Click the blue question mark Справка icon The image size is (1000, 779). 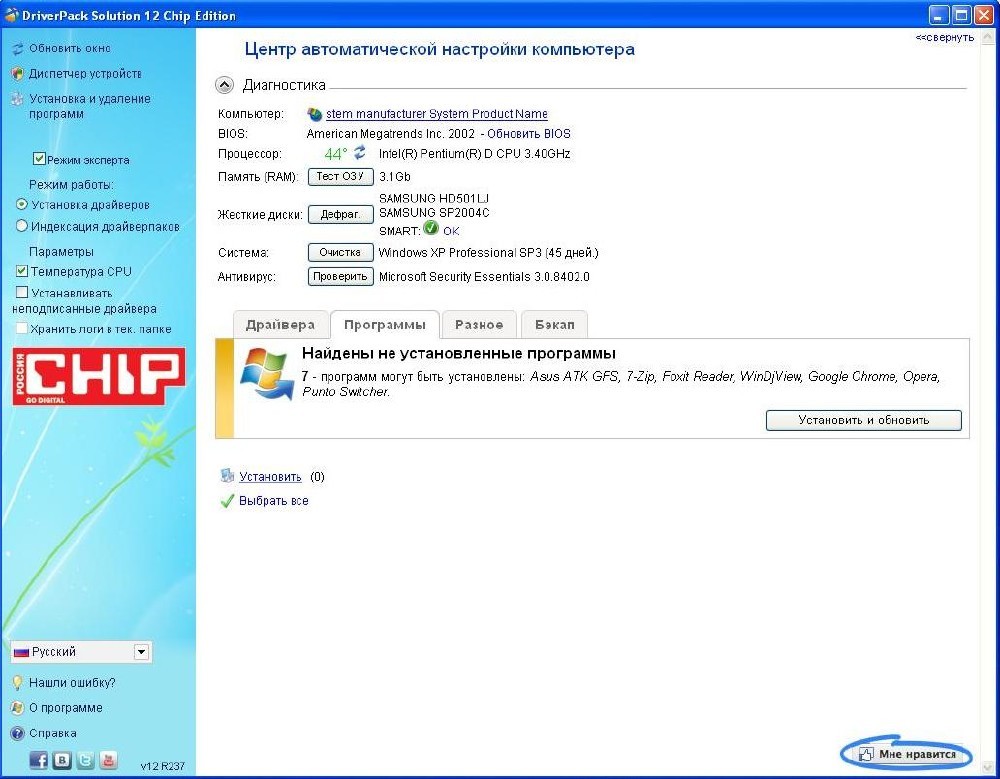click(17, 734)
